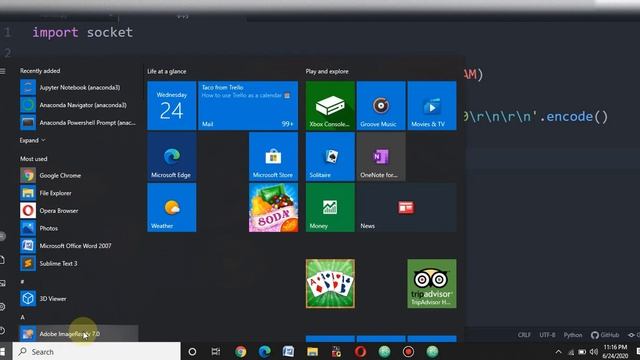Launch the Solitaire tile
Image resolution: width=640 pixels, height=360 pixels.
pos(330,157)
